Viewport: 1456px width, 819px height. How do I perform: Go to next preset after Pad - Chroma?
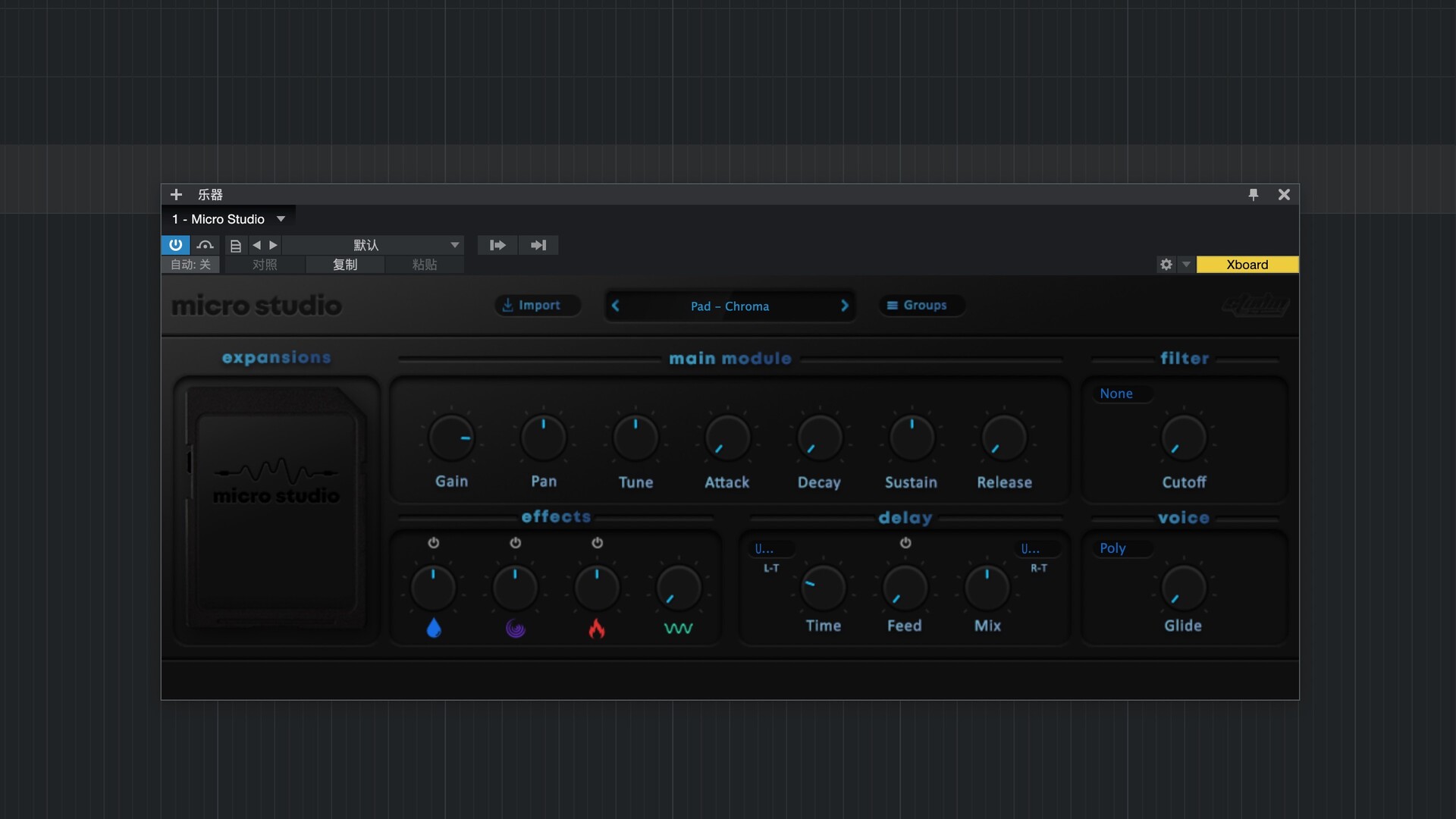point(844,306)
